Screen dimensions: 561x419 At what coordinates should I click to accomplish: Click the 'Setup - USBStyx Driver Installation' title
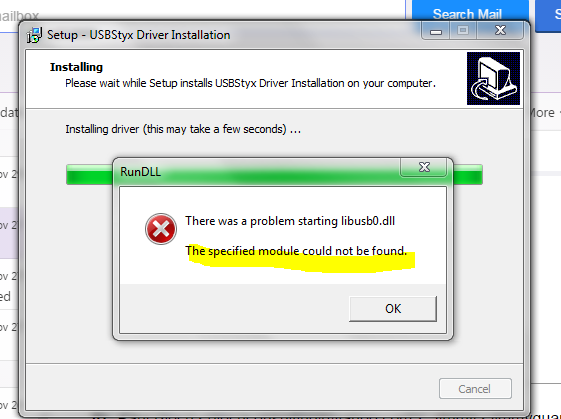[139, 35]
